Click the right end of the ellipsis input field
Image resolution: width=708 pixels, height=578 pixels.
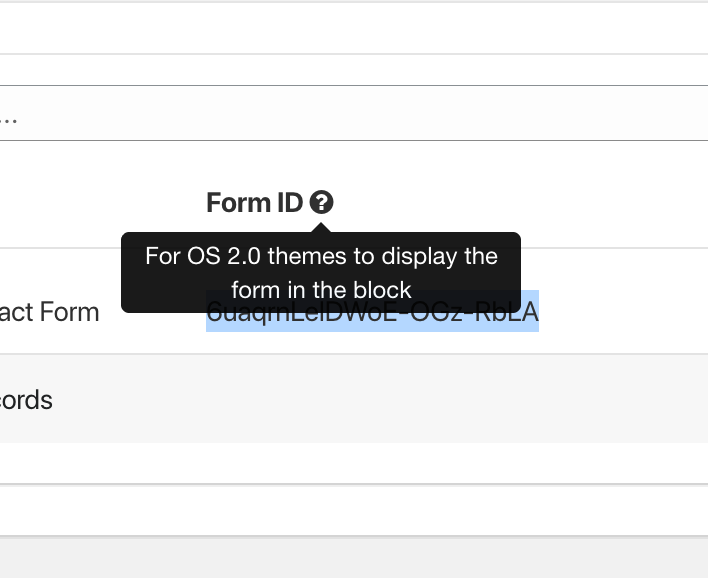[x=680, y=113]
